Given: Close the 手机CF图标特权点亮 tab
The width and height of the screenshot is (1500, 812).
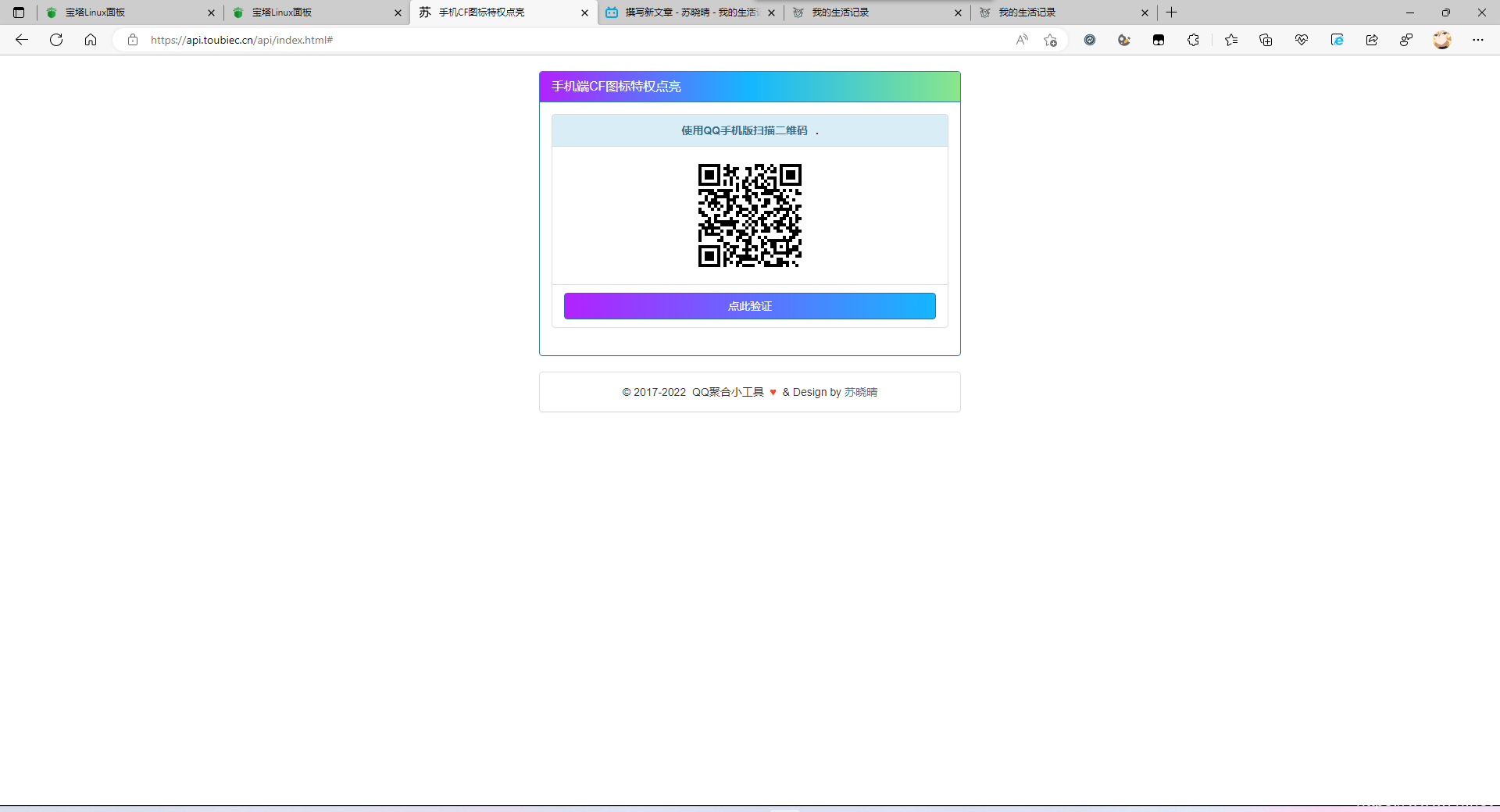Looking at the screenshot, I should tap(584, 12).
